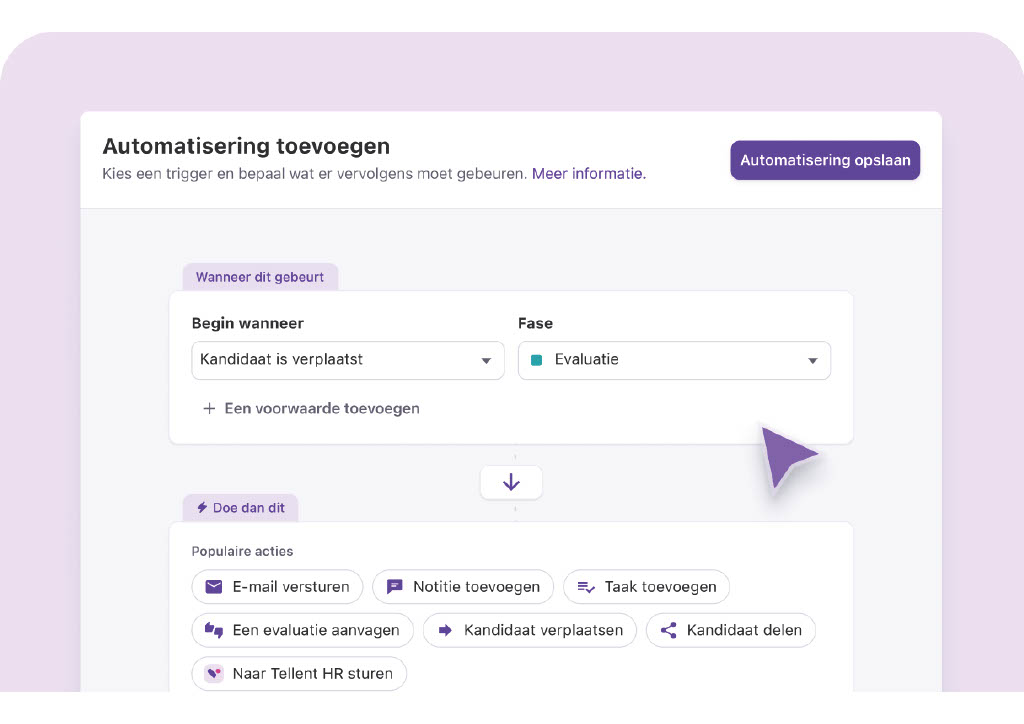Open the Begin wanneer dropdown

point(347,360)
